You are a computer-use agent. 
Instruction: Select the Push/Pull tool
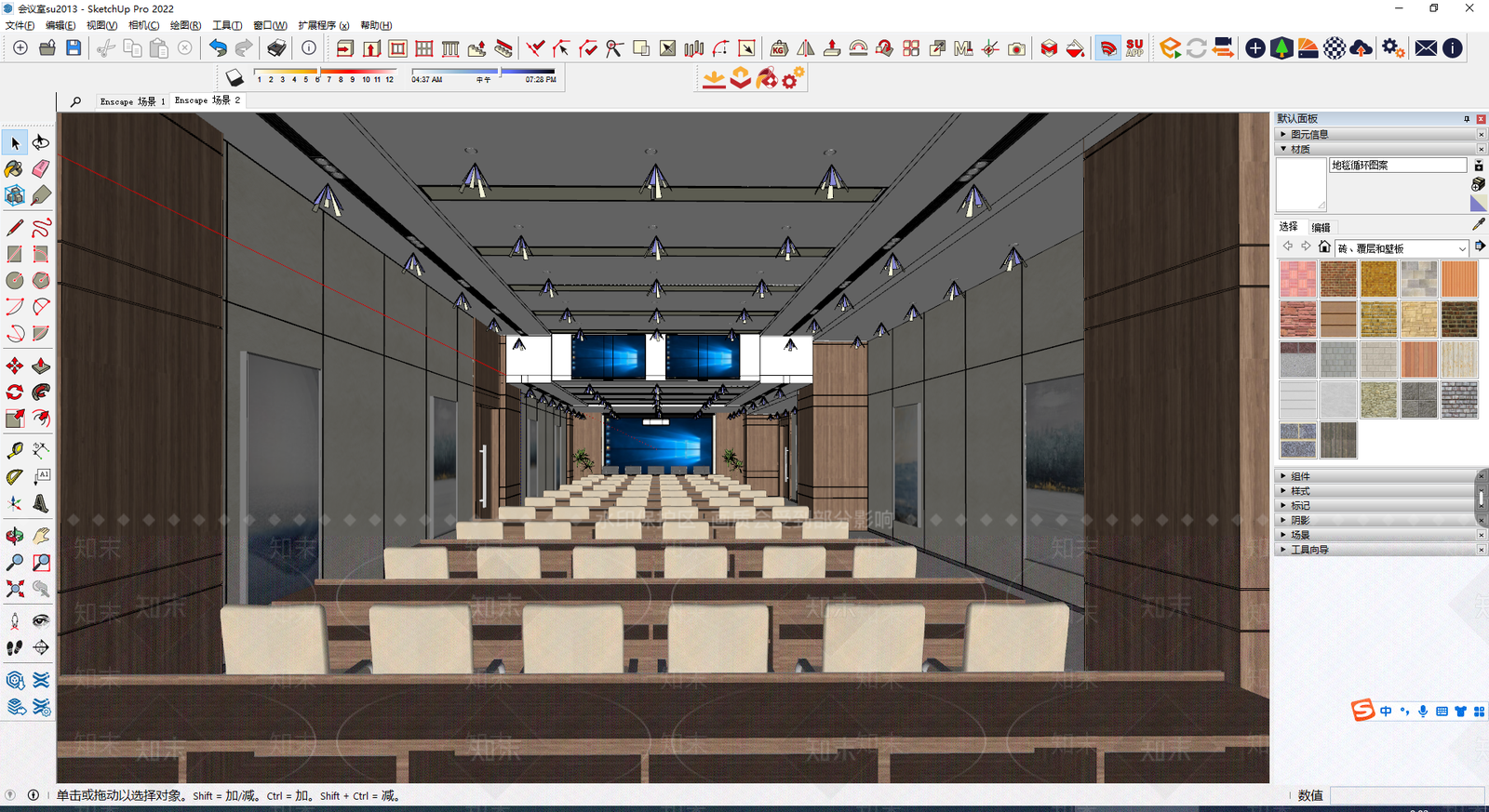[41, 366]
